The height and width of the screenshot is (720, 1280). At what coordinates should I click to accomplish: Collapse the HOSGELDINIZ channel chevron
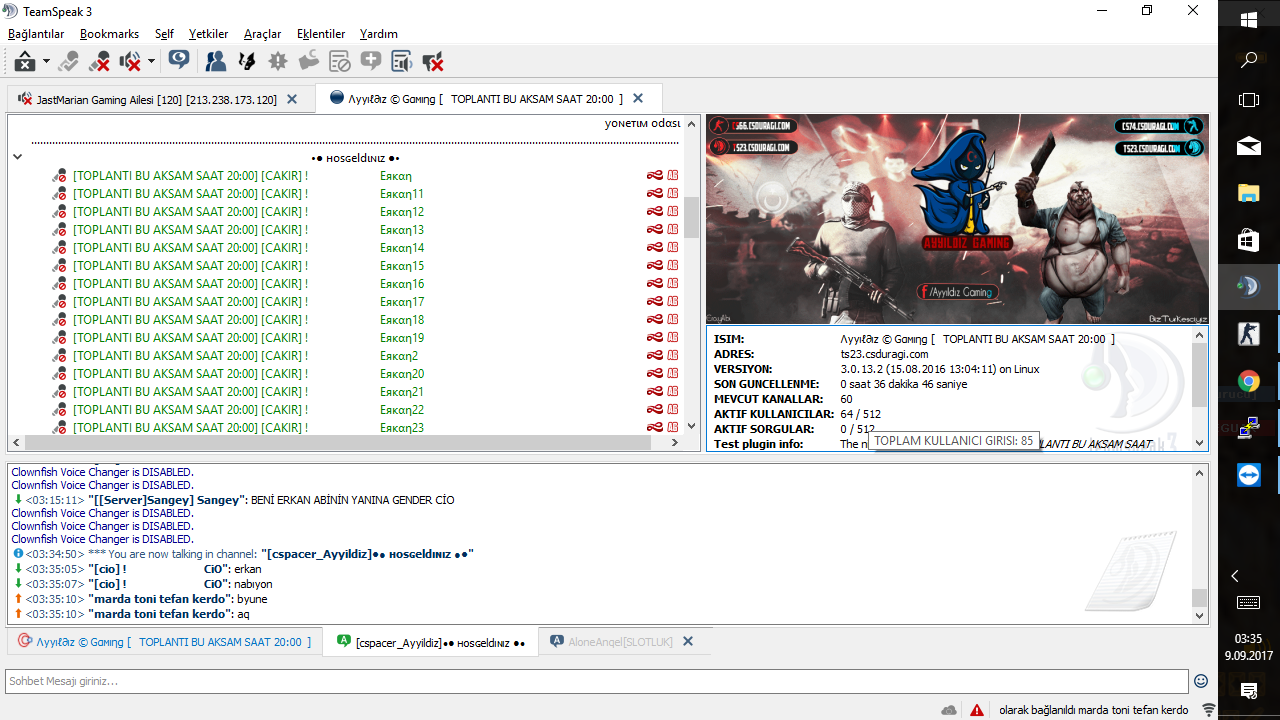(x=17, y=157)
